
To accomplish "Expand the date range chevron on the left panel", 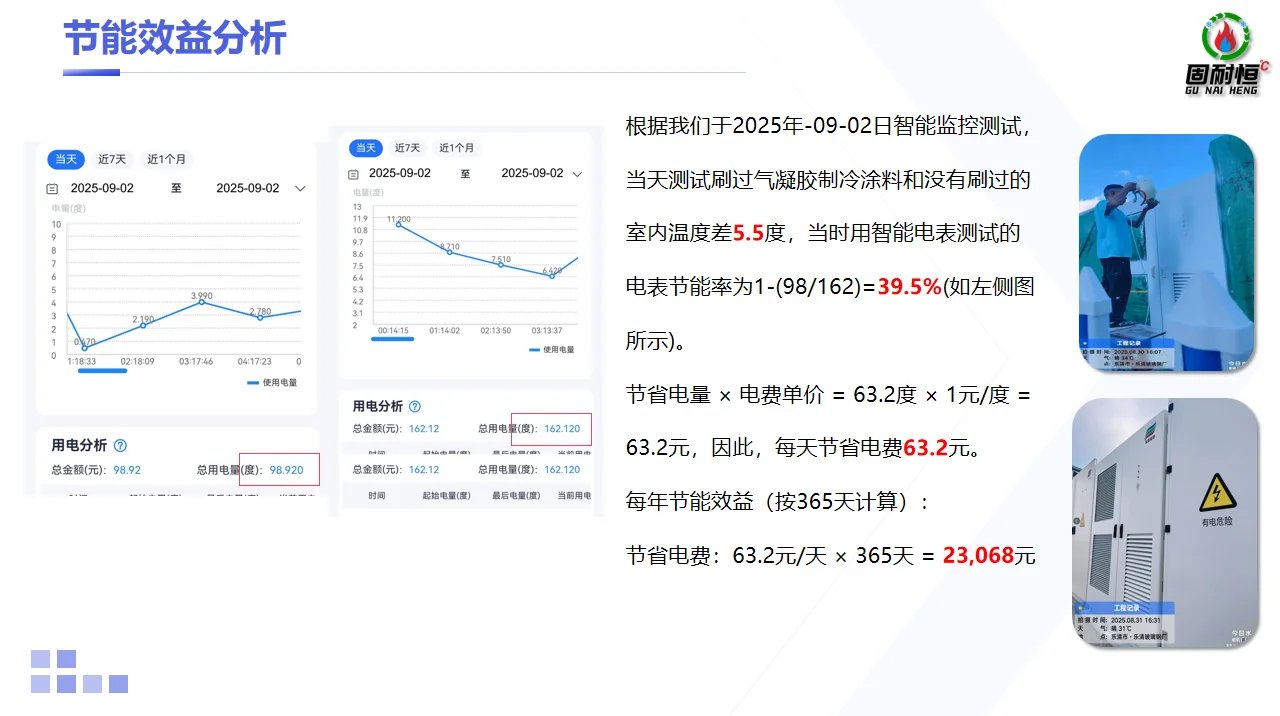I will (302, 188).
